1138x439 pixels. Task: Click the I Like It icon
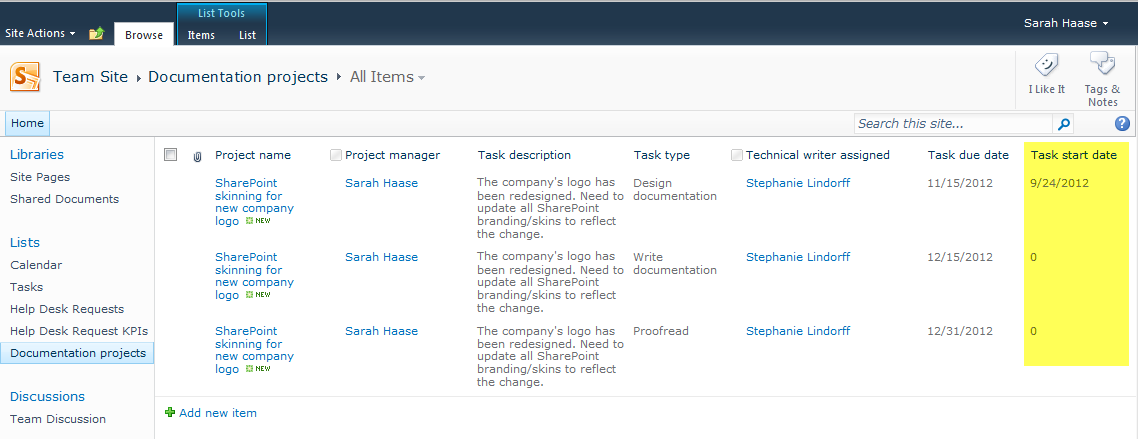[1046, 66]
